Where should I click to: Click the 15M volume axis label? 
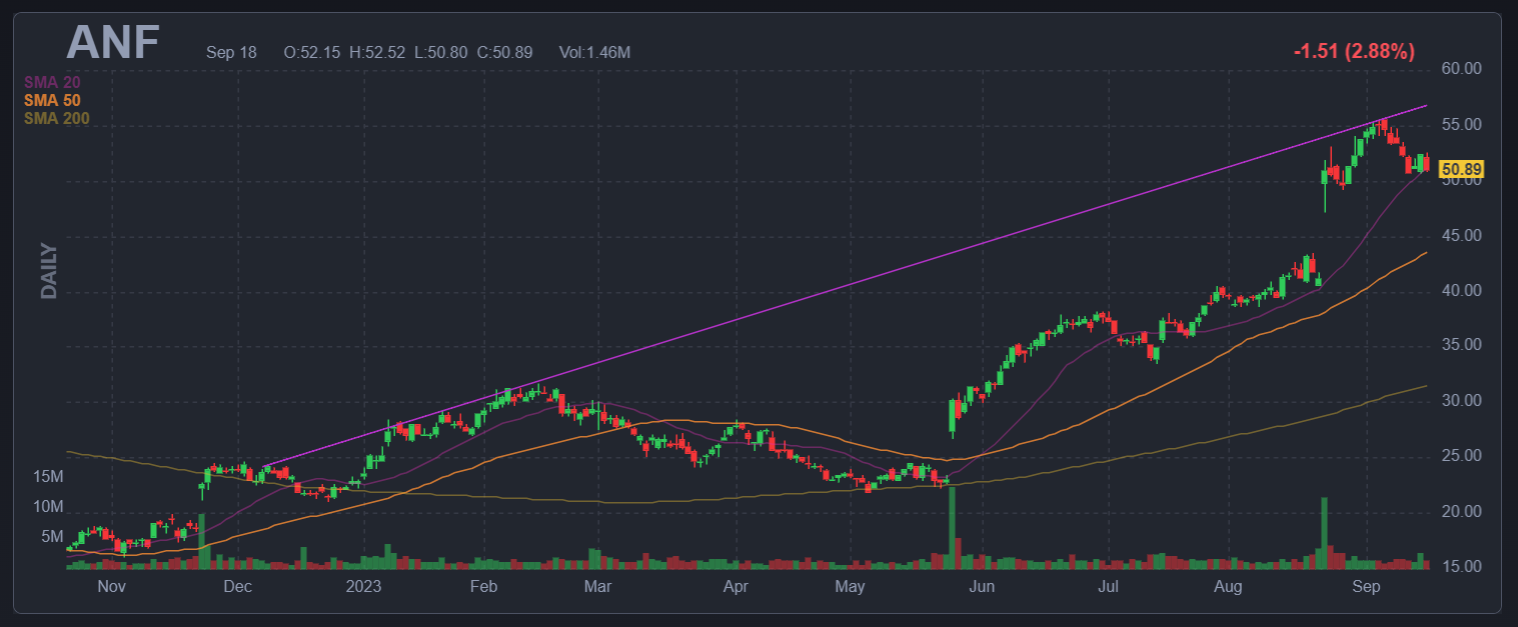coord(48,476)
